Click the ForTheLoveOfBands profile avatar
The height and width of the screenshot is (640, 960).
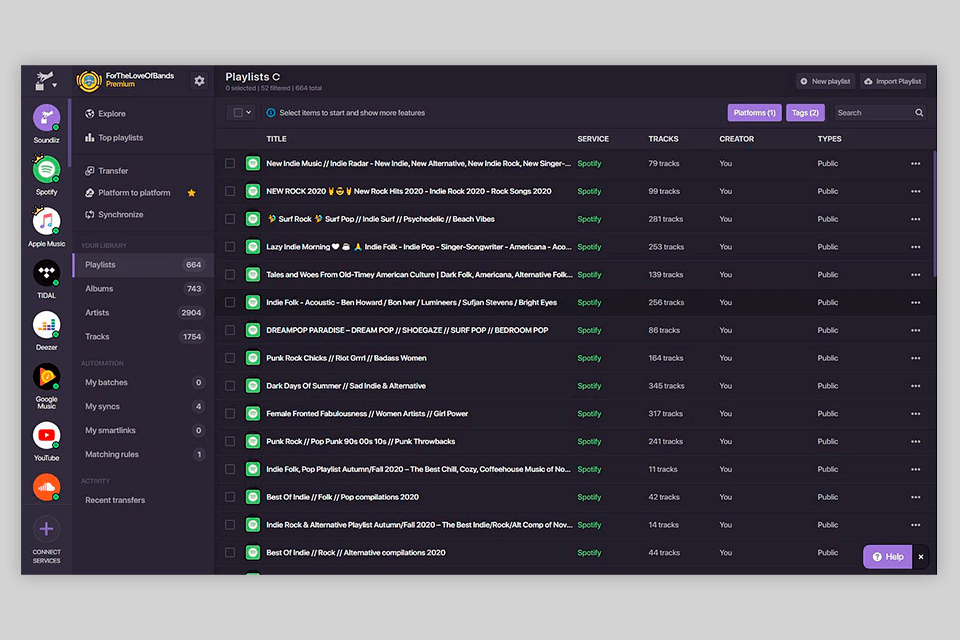pos(89,81)
